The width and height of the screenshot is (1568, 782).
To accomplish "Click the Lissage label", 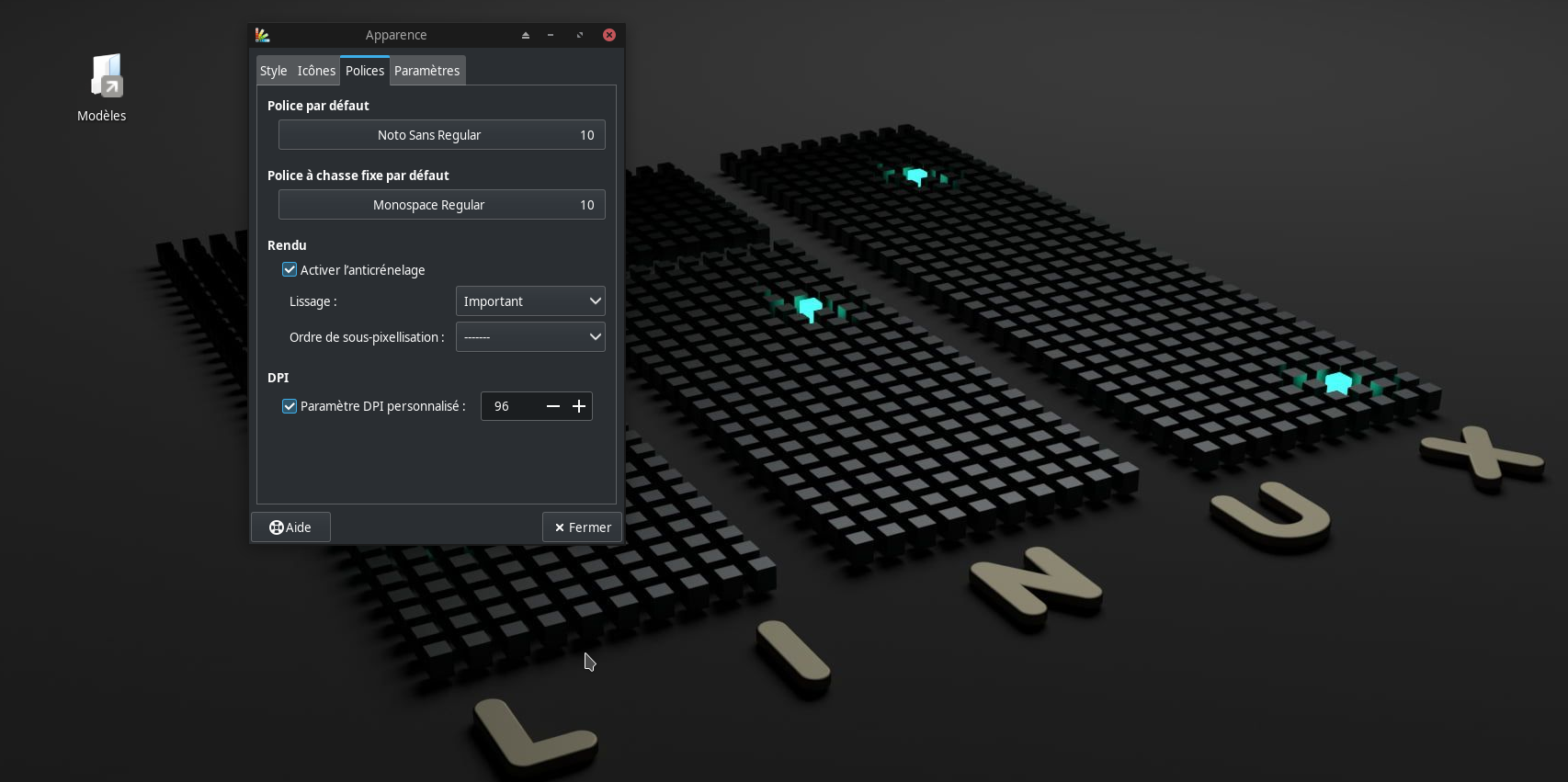I will pos(312,301).
